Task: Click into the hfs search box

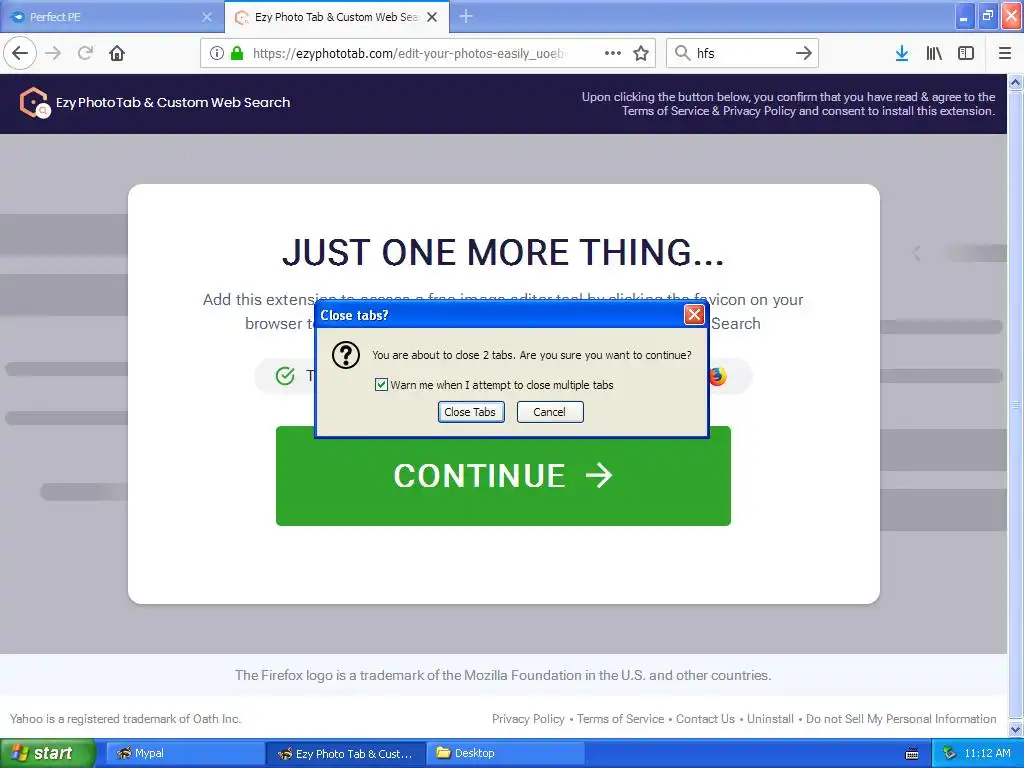Action: [x=743, y=53]
